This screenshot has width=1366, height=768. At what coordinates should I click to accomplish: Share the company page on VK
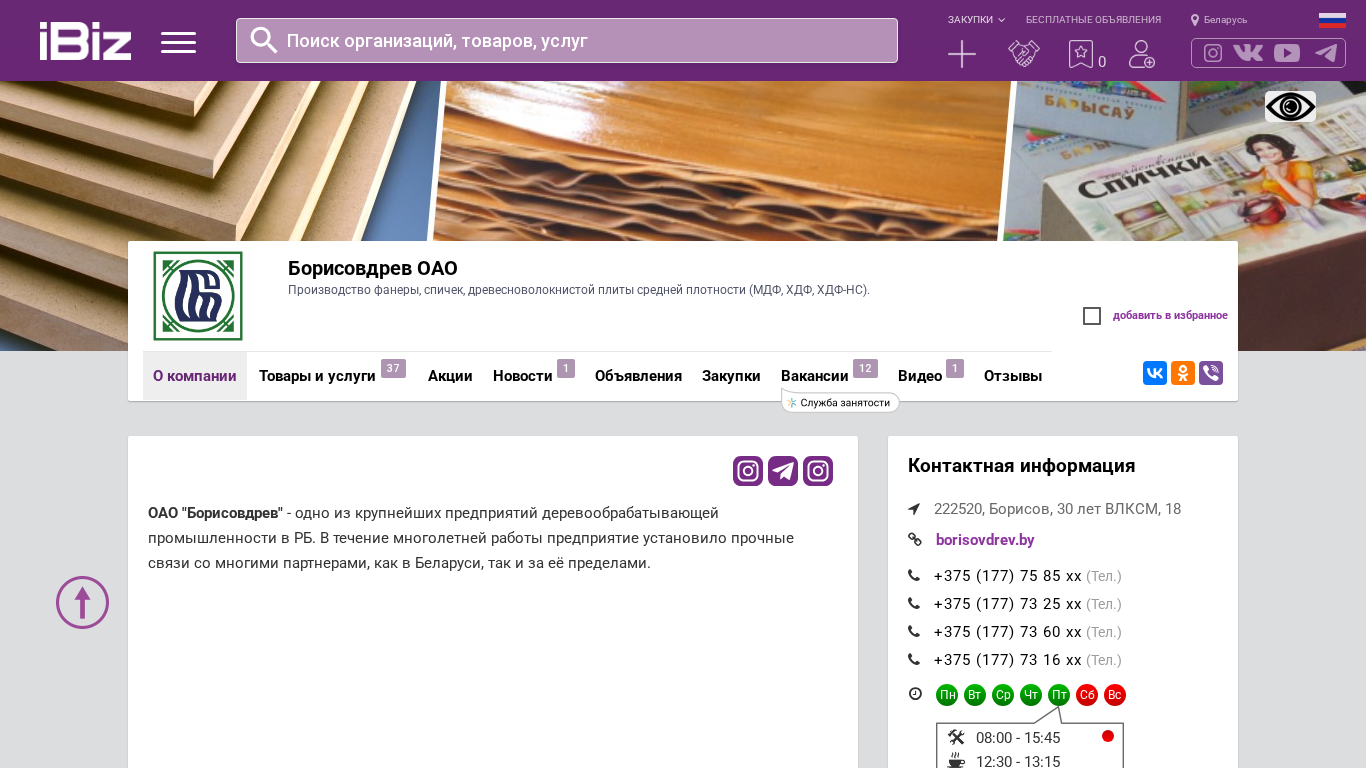pos(1155,373)
